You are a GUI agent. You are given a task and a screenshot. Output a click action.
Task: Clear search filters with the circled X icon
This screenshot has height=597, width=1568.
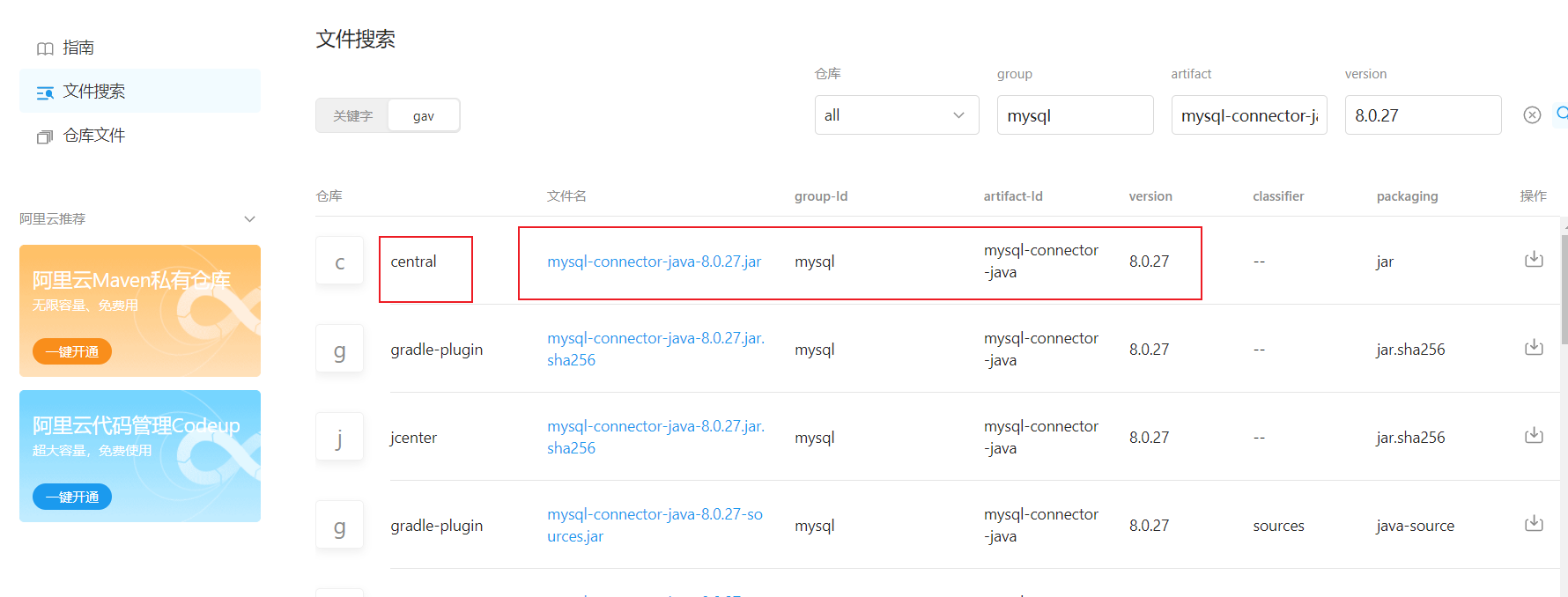[x=1532, y=115]
